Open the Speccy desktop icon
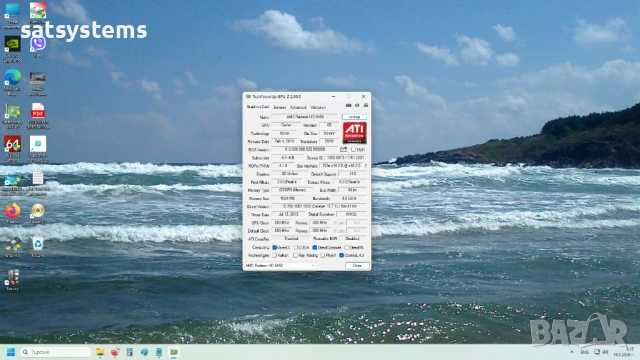The image size is (640, 360). pos(13,278)
